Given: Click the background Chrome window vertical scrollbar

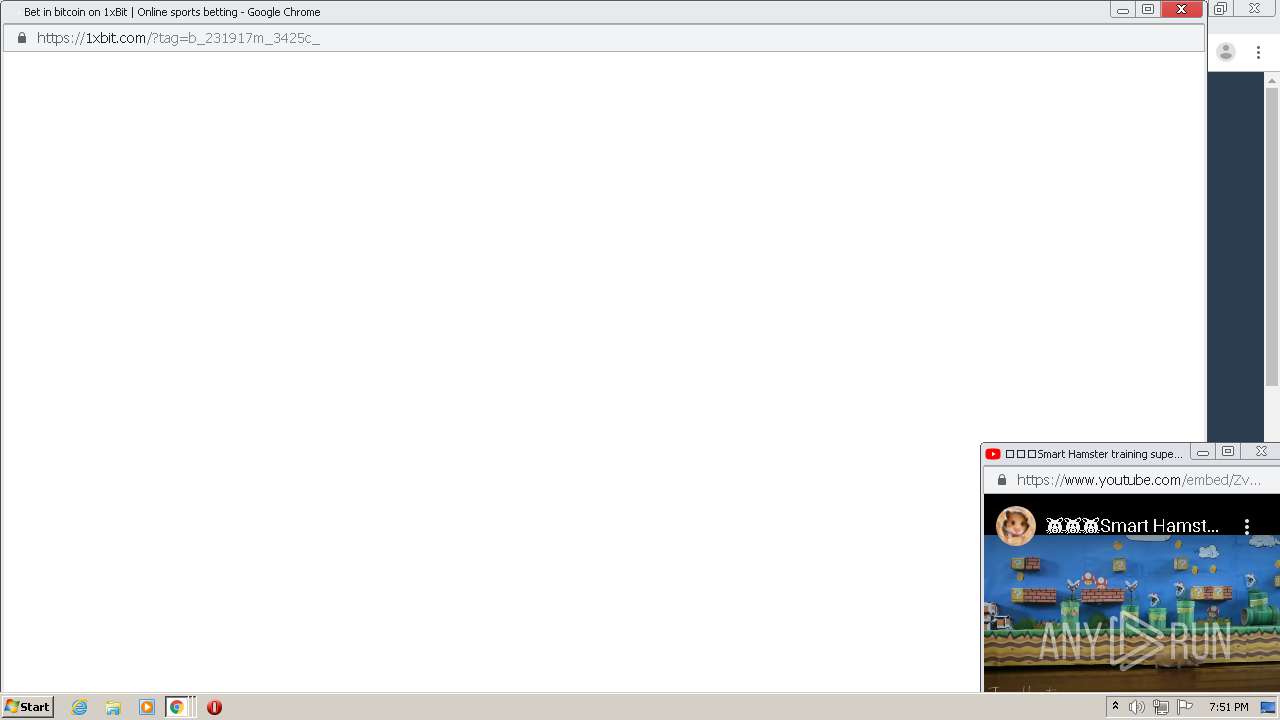Looking at the screenshot, I should point(1272,237).
